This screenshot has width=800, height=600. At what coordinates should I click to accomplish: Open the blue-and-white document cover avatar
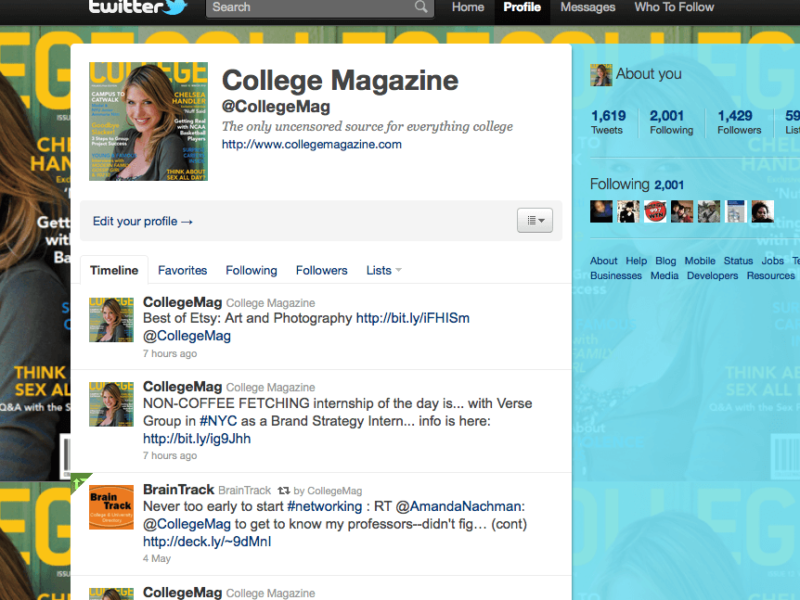[x=736, y=211]
